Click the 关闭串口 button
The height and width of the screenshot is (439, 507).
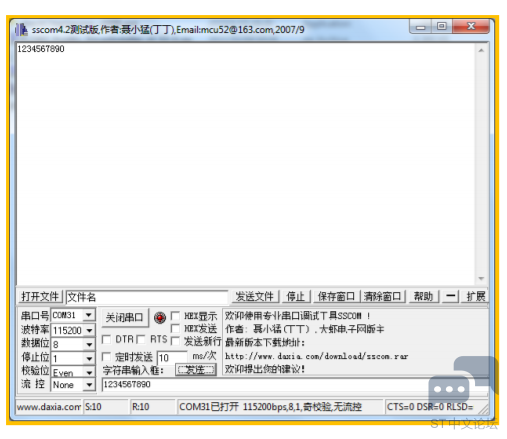pos(124,318)
